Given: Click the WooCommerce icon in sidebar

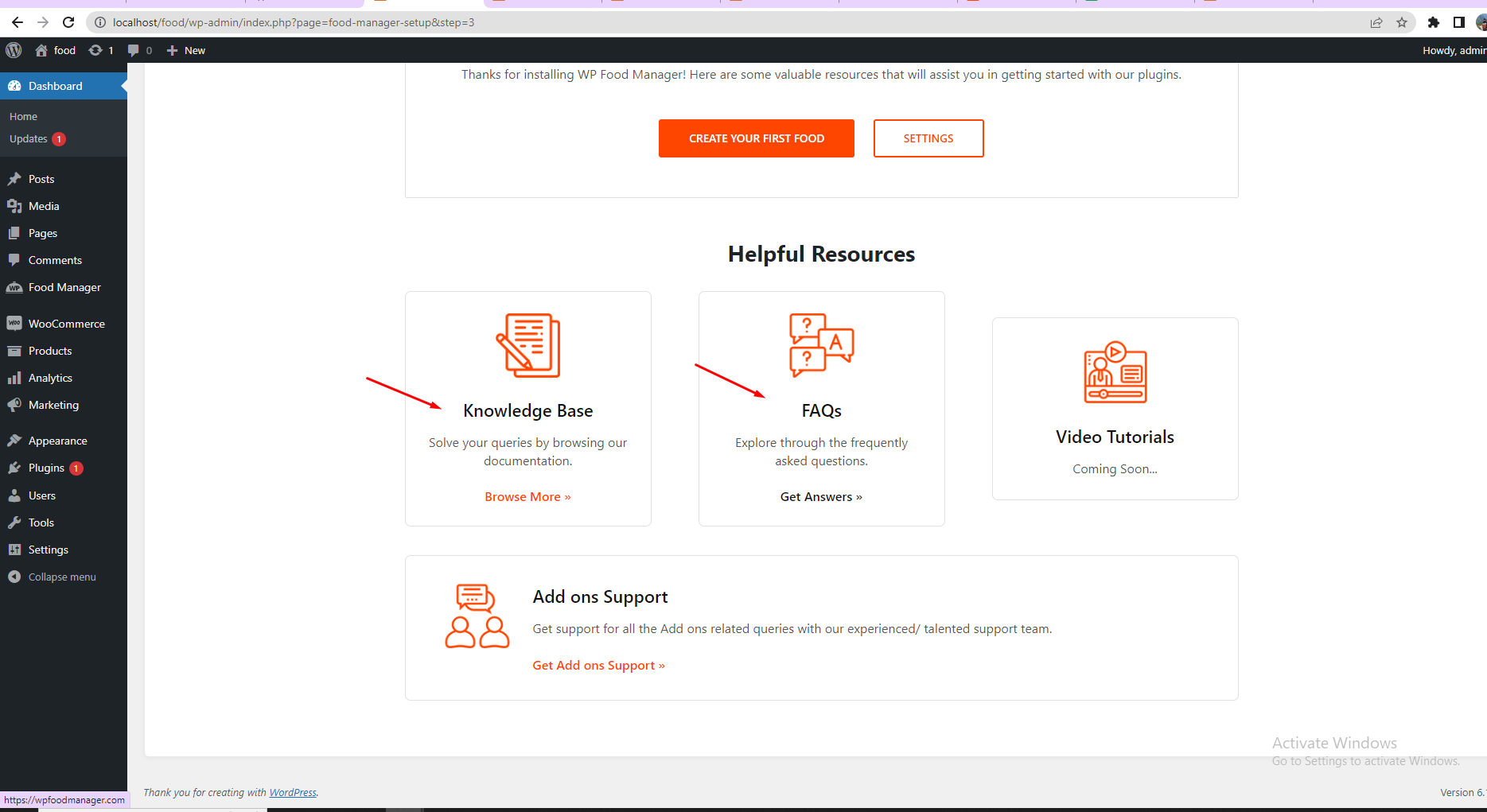Looking at the screenshot, I should [14, 324].
